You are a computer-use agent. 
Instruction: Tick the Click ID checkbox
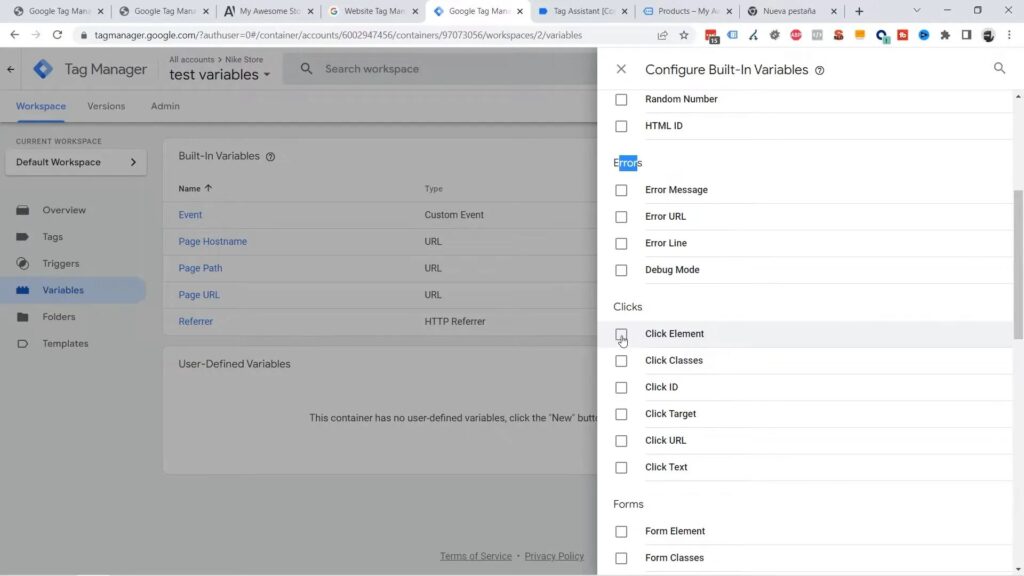click(x=621, y=387)
